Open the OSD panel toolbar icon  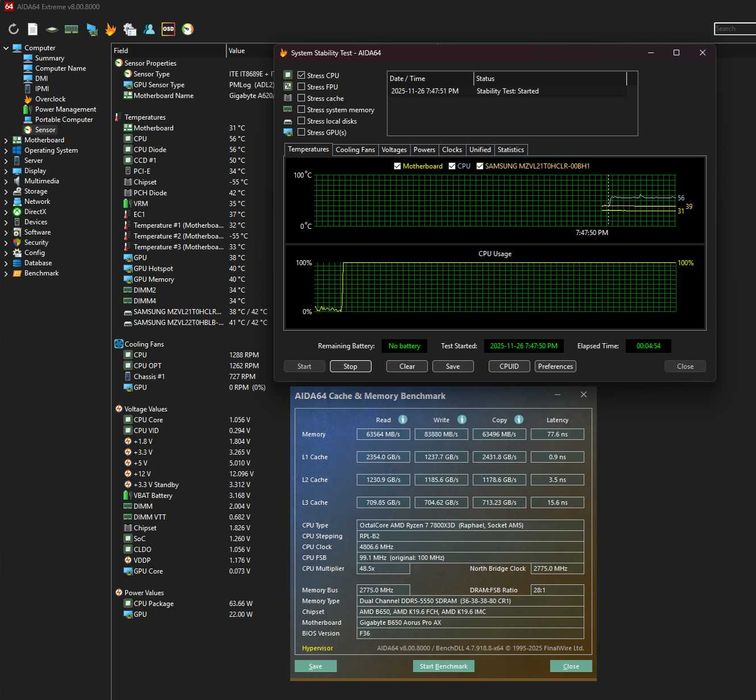pos(168,29)
